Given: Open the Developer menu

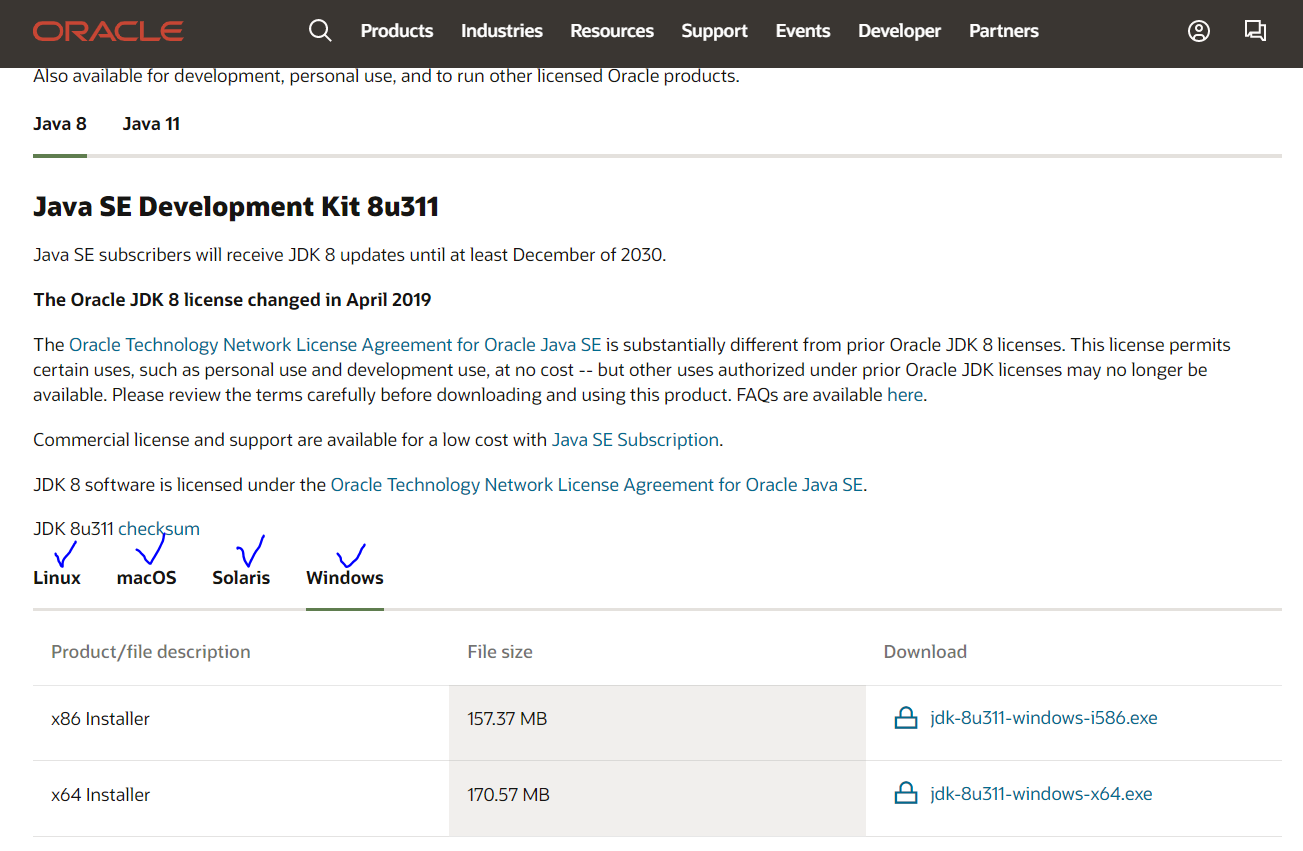Looking at the screenshot, I should coord(900,31).
